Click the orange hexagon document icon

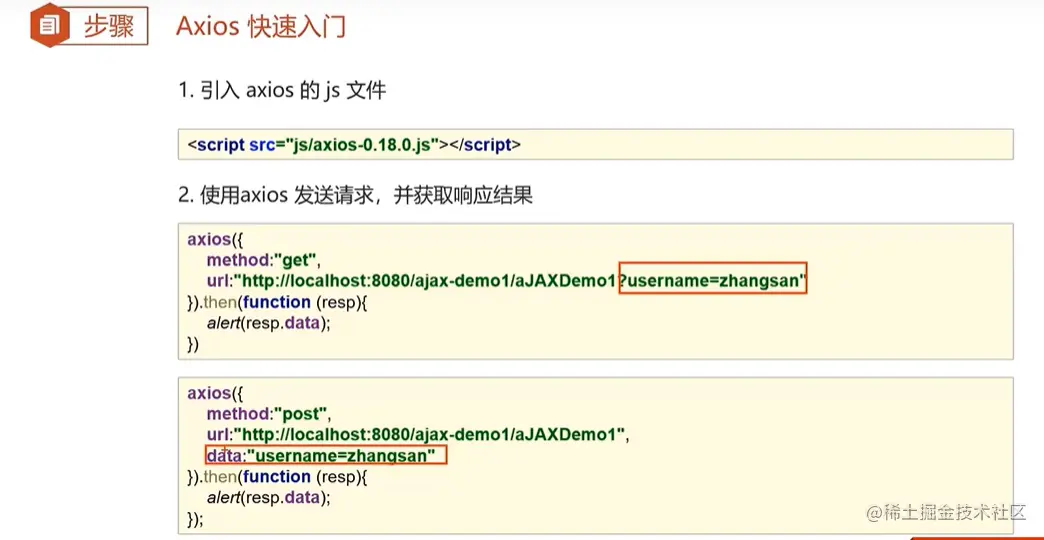(47, 26)
